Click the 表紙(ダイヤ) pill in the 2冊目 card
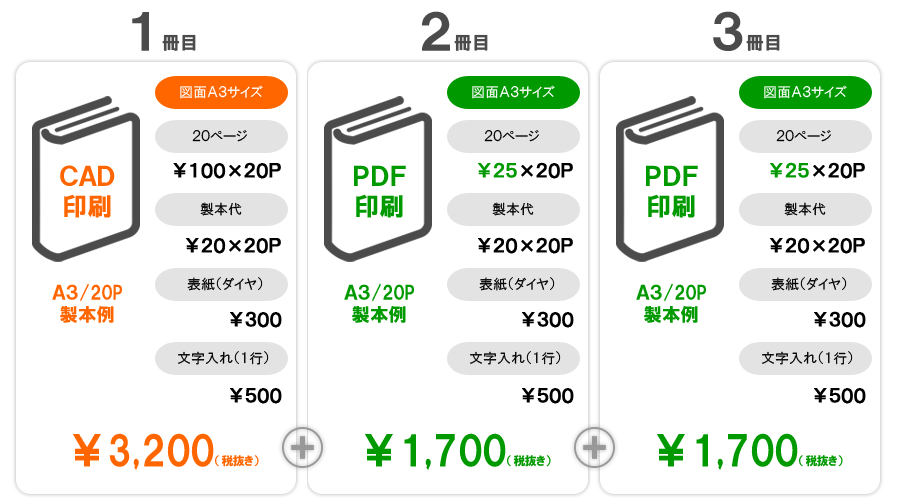The width and height of the screenshot is (900, 500). 513,284
